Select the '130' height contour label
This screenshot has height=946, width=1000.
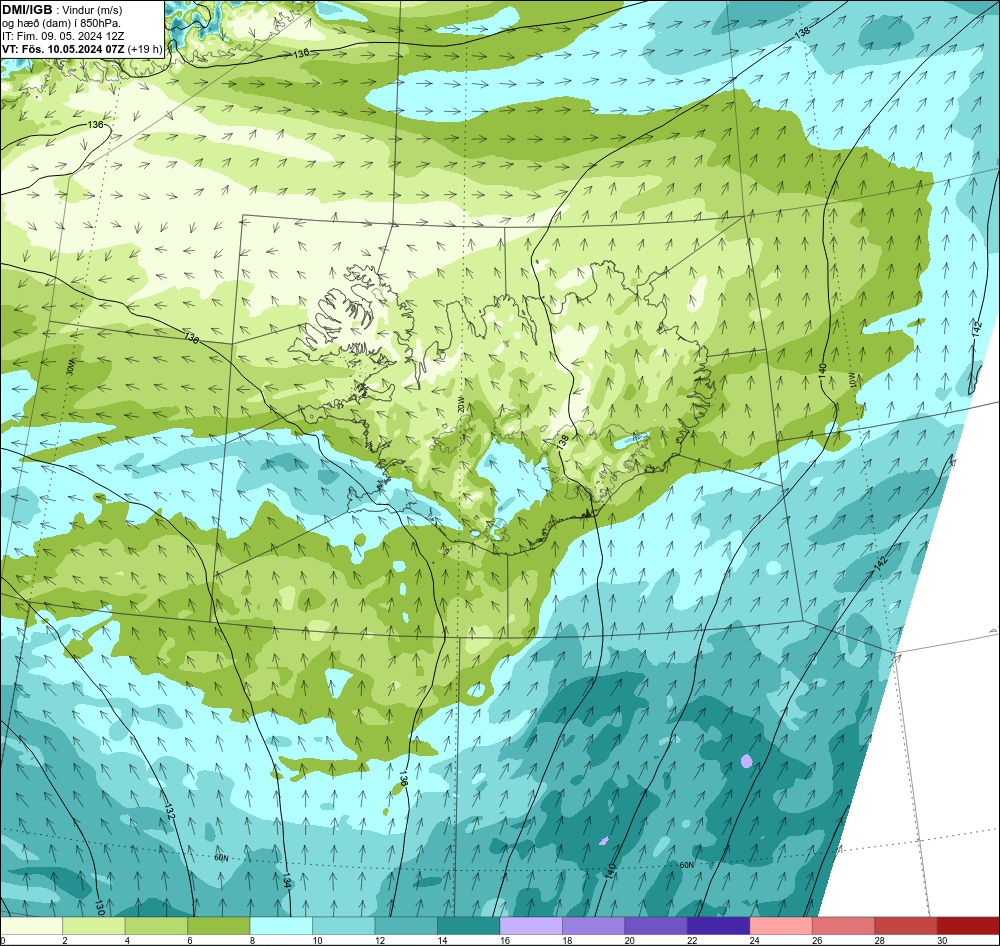(99, 906)
